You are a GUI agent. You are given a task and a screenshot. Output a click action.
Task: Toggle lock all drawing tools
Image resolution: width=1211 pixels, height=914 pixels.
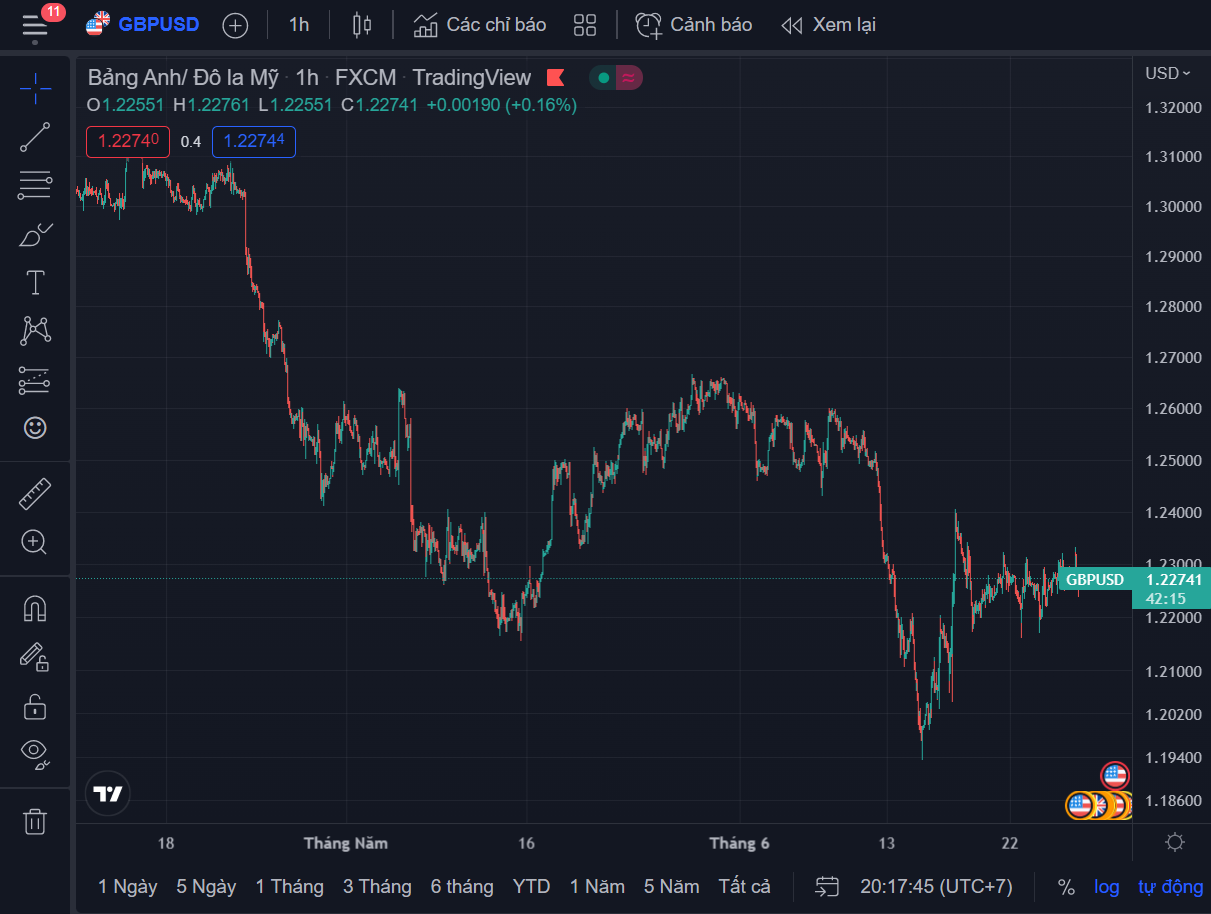click(35, 705)
